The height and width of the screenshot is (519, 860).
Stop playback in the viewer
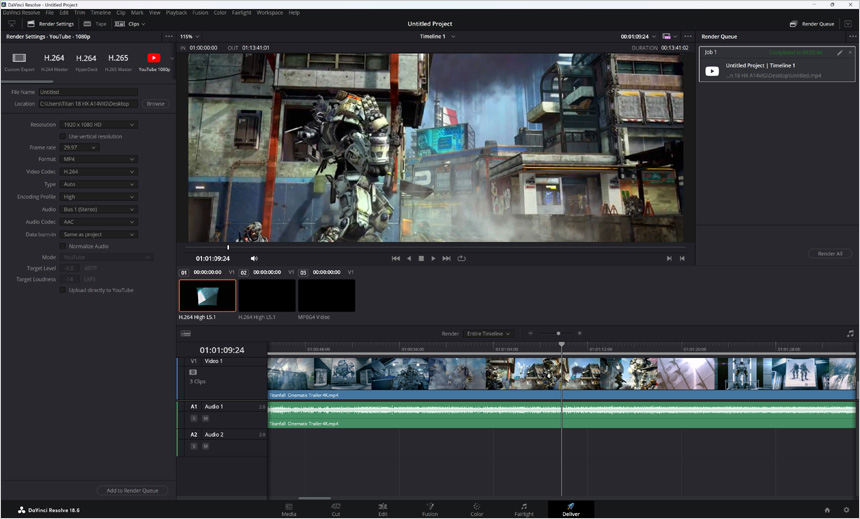coord(421,258)
